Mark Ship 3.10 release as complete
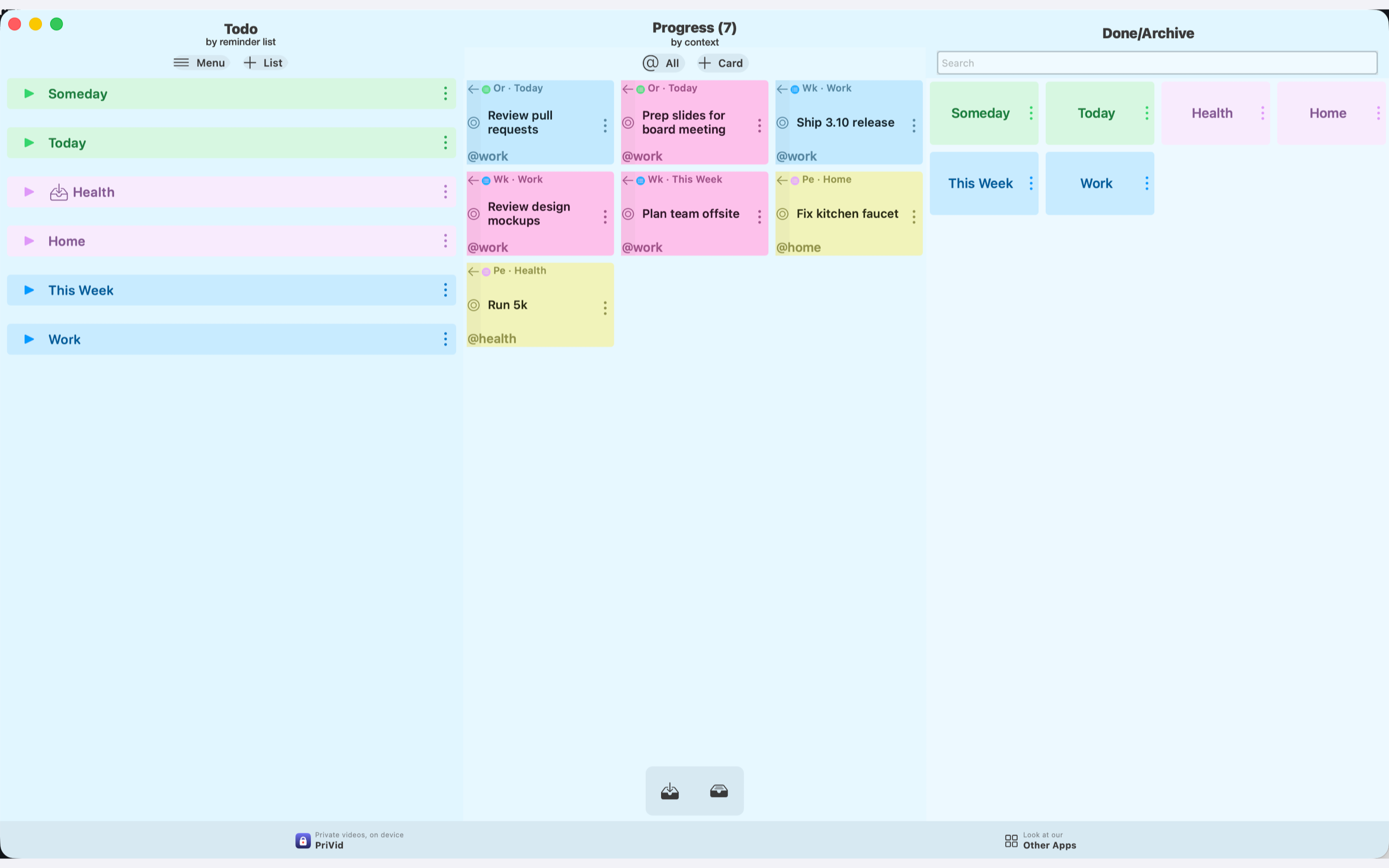Image resolution: width=1389 pixels, height=868 pixels. click(x=782, y=123)
